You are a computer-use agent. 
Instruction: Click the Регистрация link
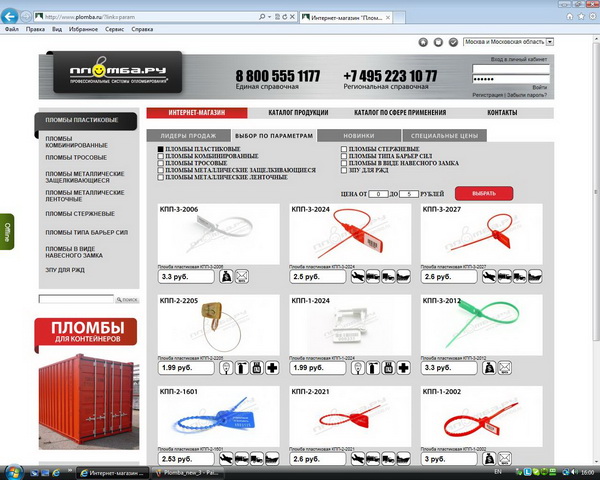pos(488,95)
